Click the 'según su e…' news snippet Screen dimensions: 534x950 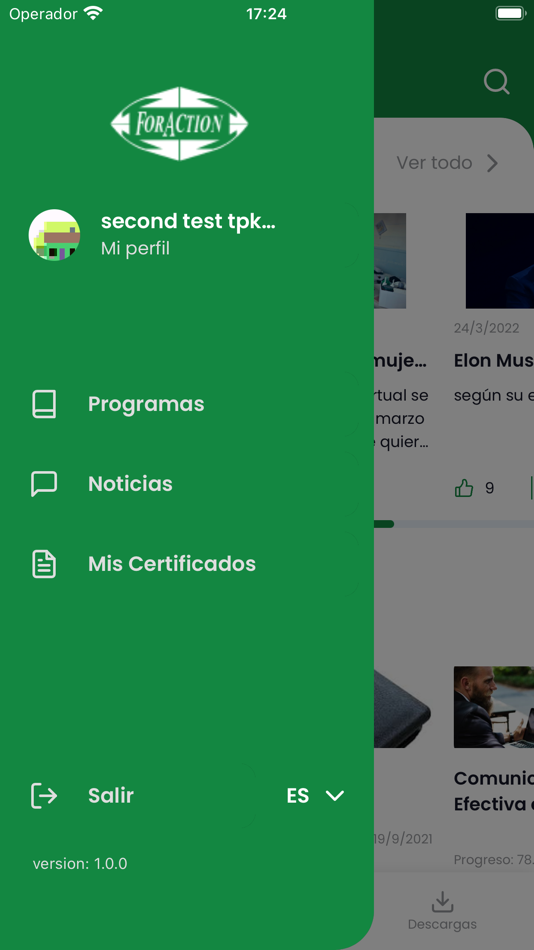[x=493, y=396]
